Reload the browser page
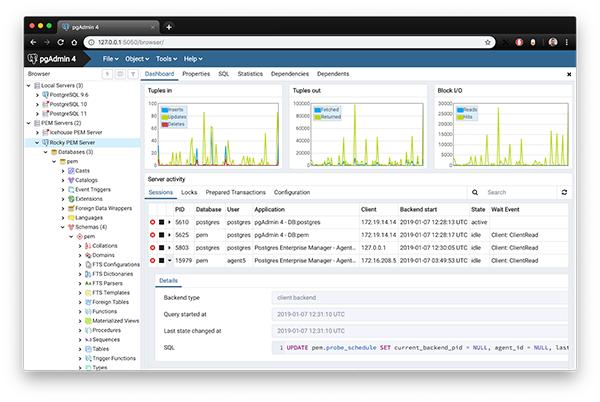 (x=68, y=42)
